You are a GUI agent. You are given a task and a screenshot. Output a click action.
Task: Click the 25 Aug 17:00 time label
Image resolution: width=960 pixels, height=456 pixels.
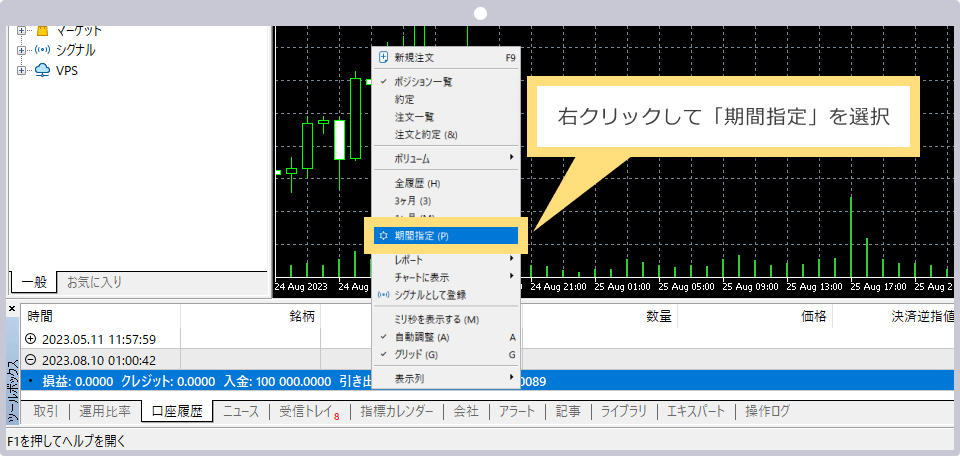[879, 286]
